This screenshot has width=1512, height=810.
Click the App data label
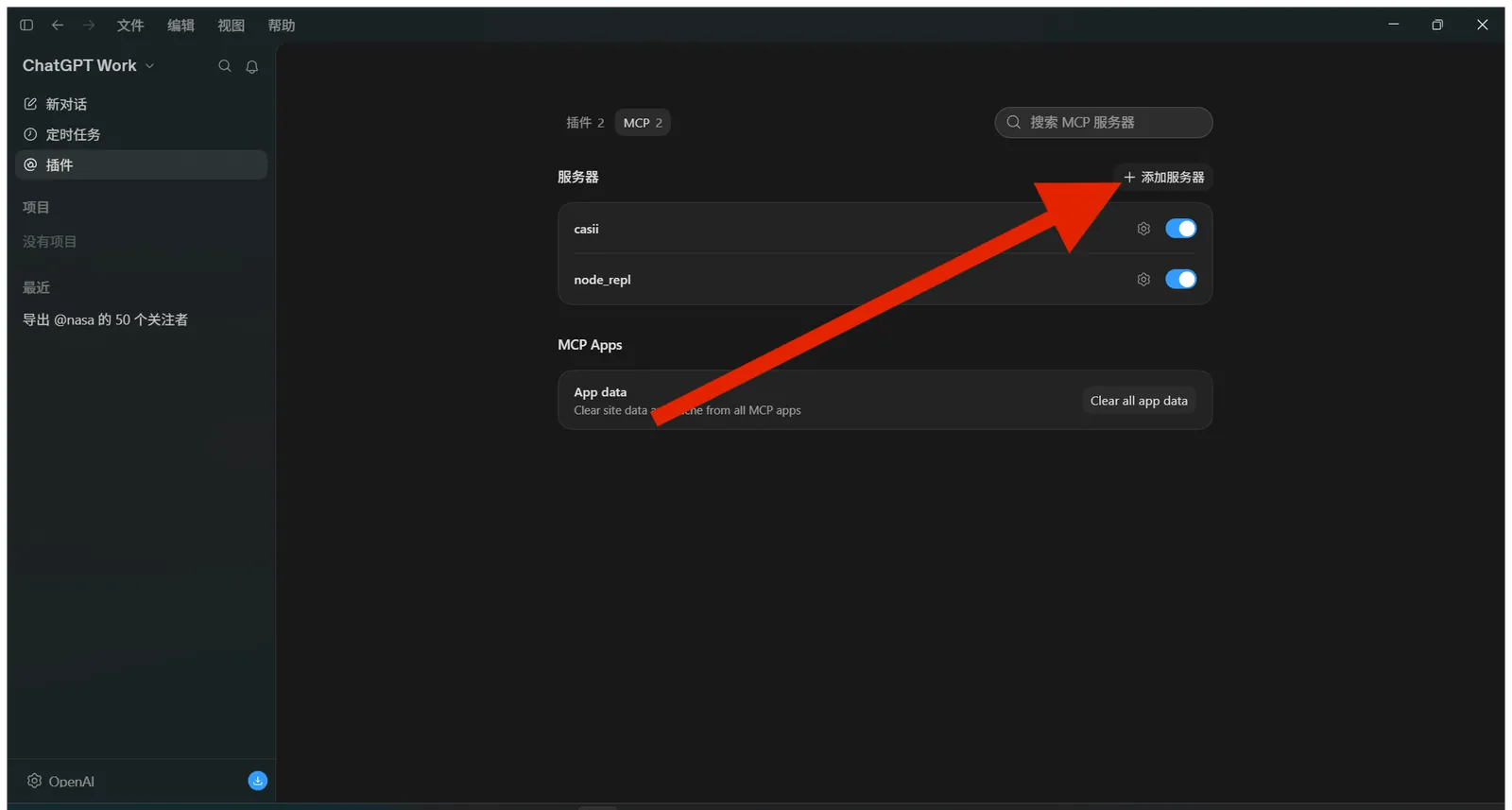600,392
